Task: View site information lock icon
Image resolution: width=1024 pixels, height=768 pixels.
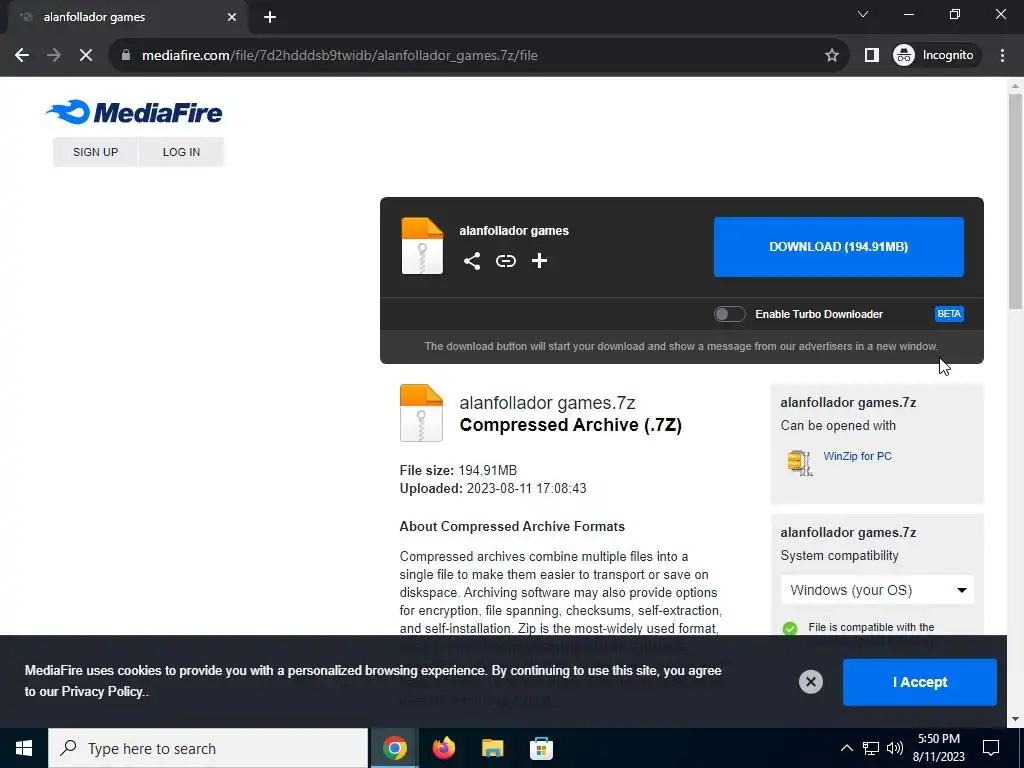Action: coord(126,56)
